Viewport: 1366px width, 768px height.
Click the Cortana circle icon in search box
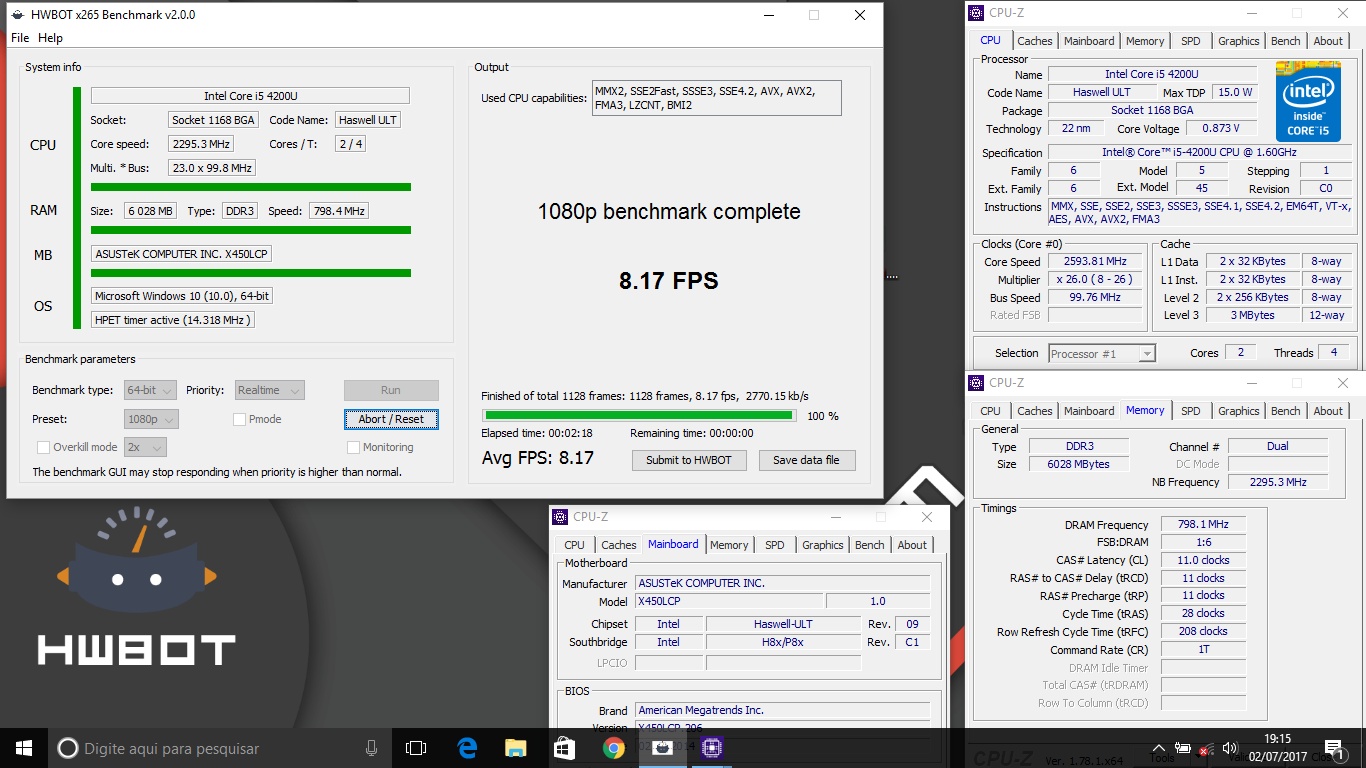(x=68, y=748)
